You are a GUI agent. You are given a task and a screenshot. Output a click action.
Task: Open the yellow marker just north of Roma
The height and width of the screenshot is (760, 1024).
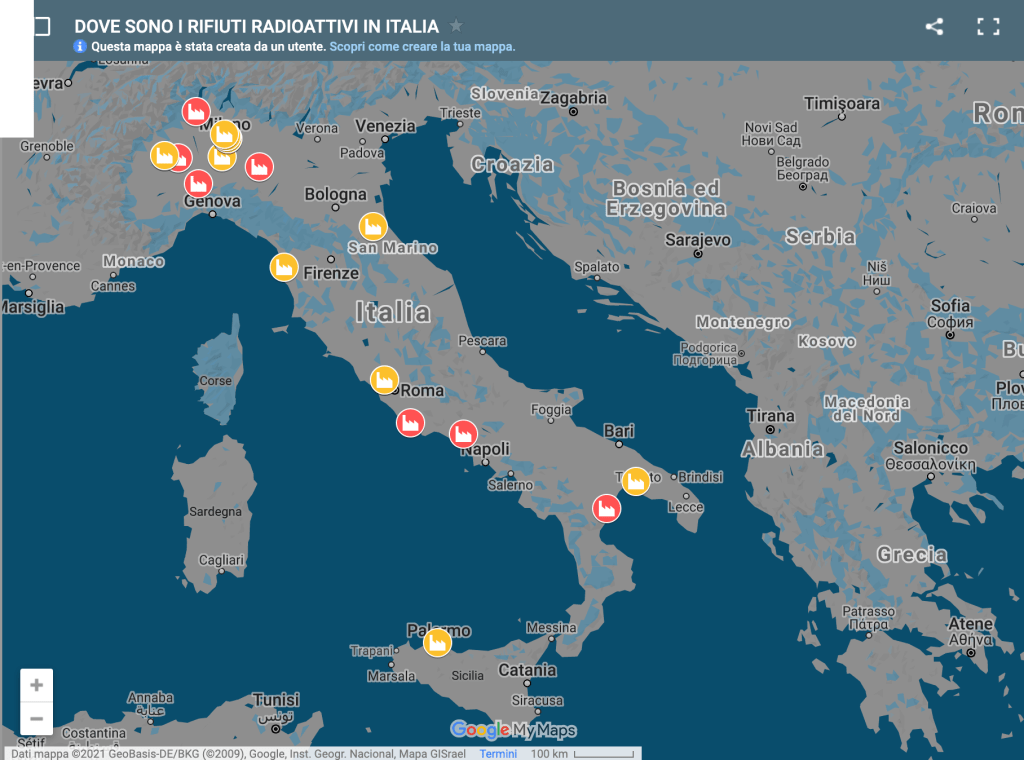coord(384,379)
